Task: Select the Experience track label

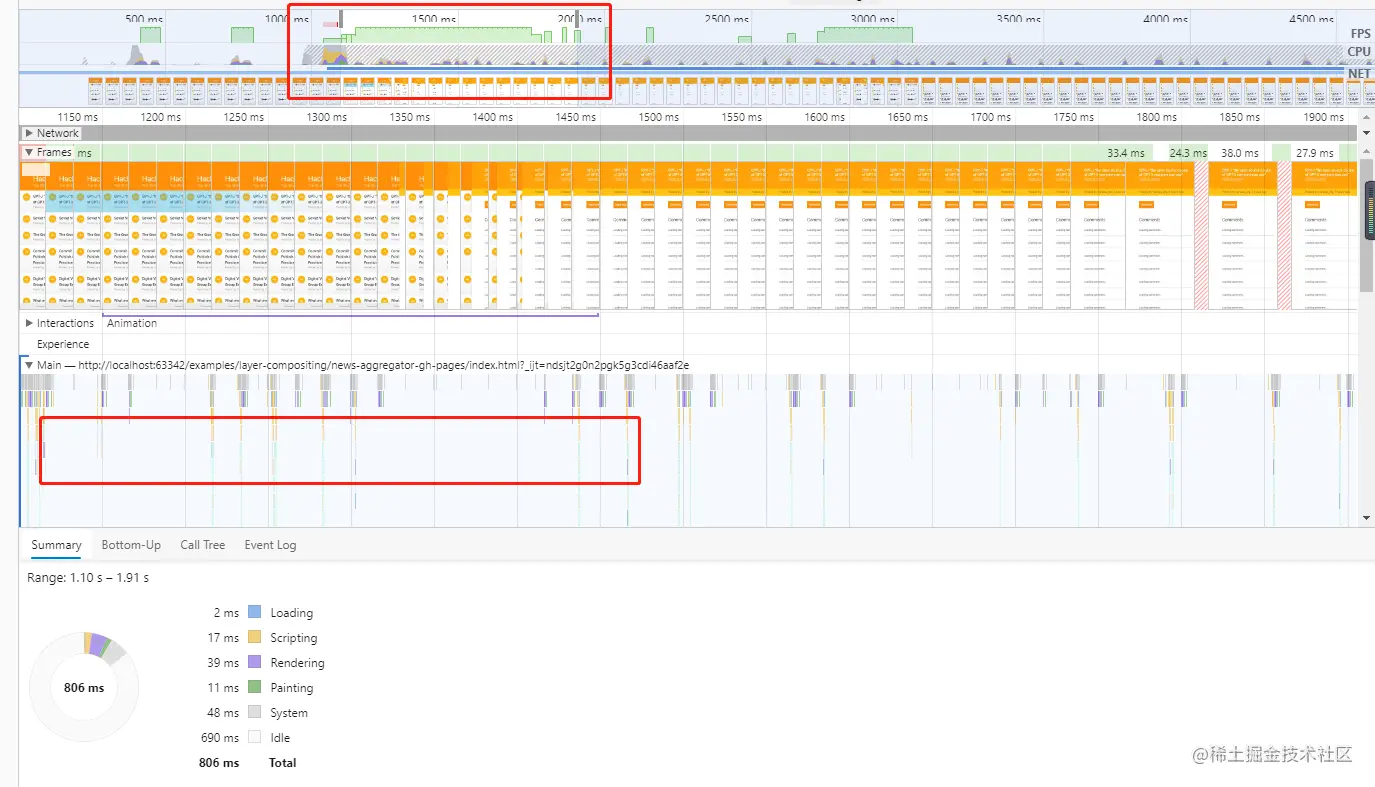Action: [63, 344]
